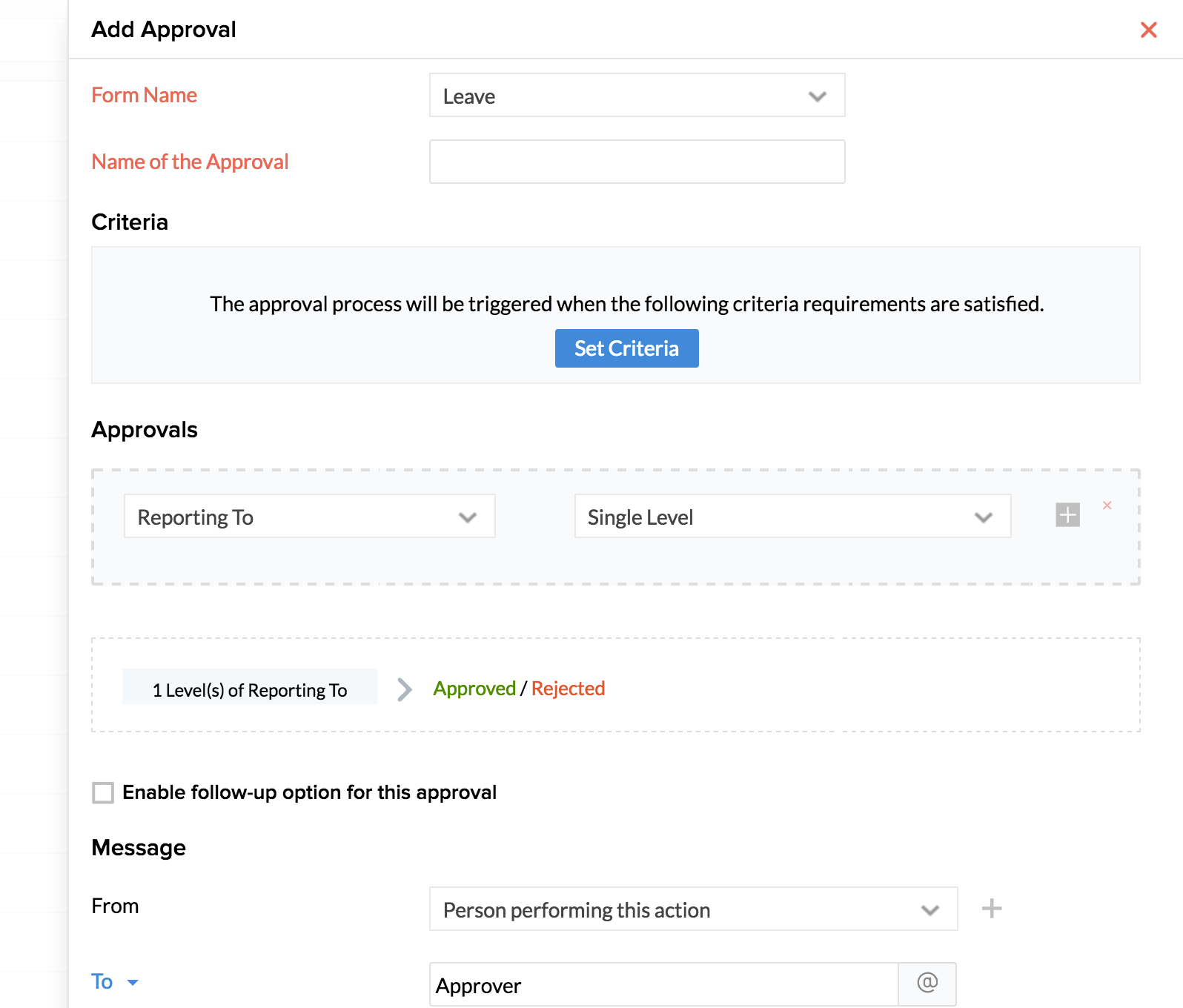Click the Rejected status link
Screen dimensions: 1183x1008
click(568, 689)
